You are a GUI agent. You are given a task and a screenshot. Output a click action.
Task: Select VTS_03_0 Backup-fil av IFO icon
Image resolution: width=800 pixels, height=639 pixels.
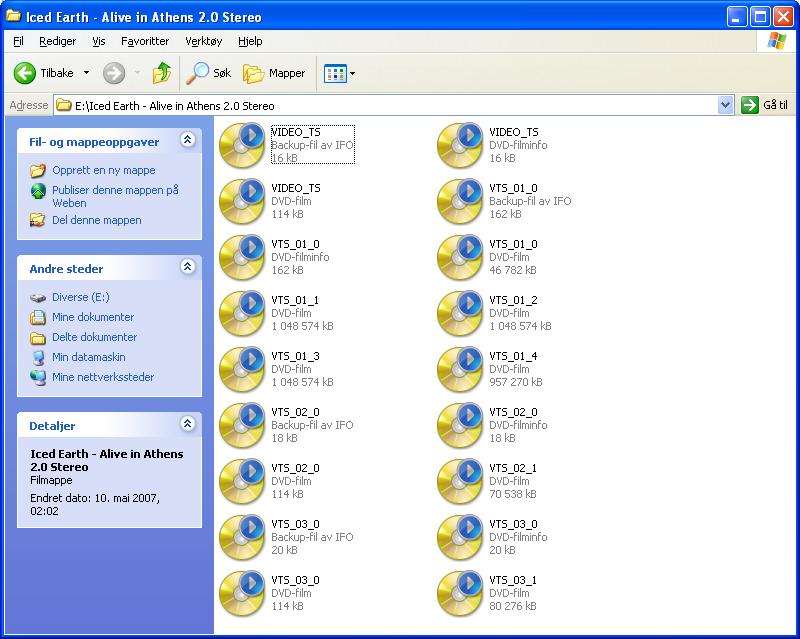(242, 537)
